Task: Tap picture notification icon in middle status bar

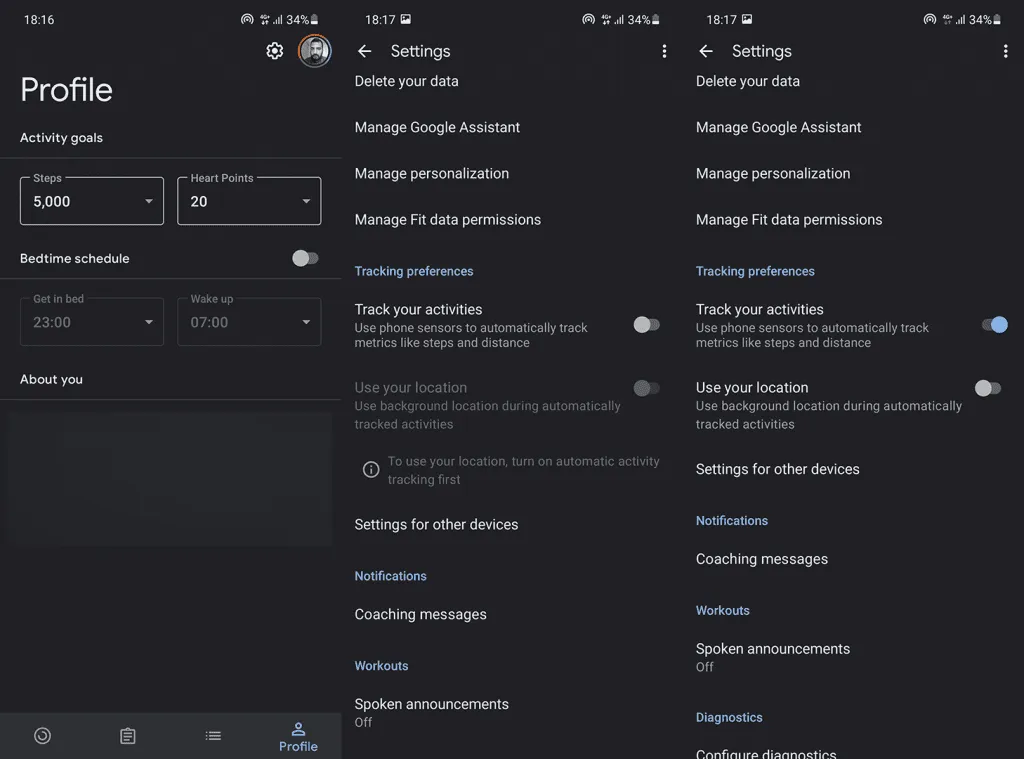Action: coord(406,19)
